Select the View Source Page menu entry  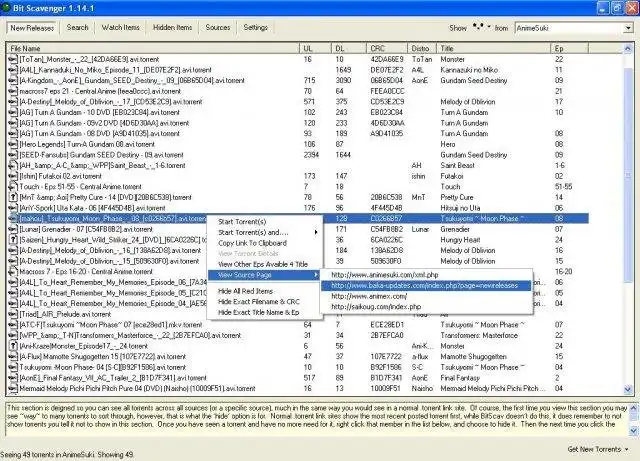pos(264,275)
